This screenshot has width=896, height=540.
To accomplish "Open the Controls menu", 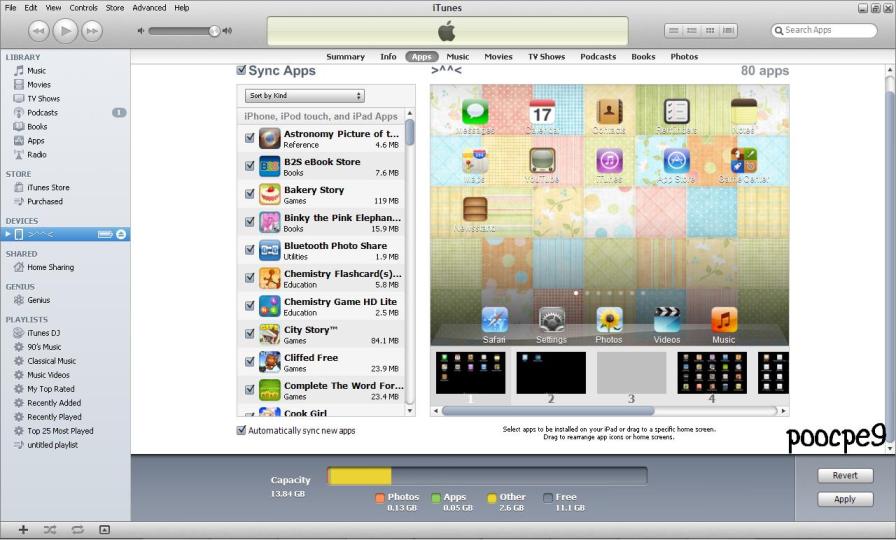I will (x=83, y=7).
